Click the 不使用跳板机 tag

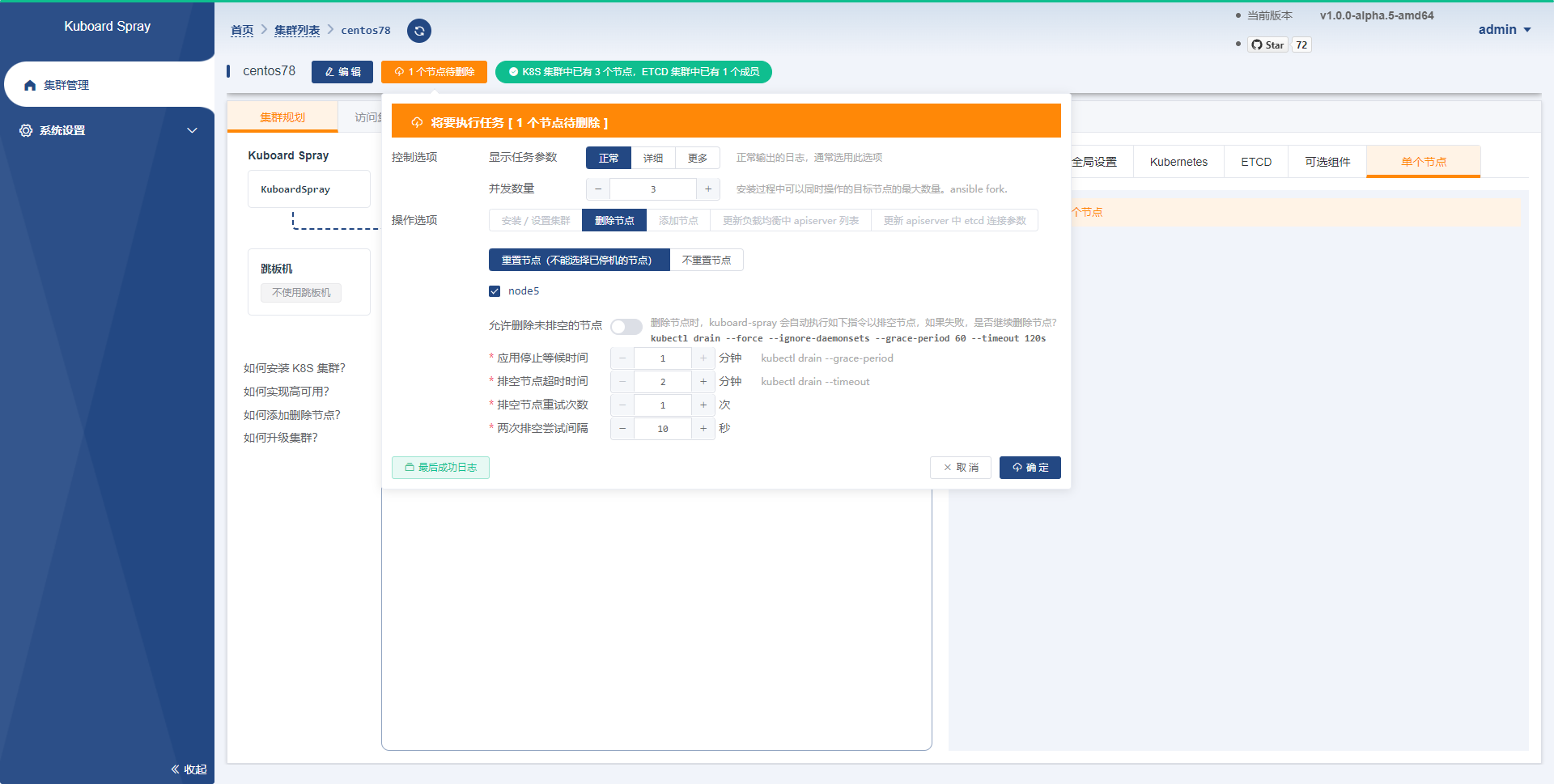tap(301, 293)
